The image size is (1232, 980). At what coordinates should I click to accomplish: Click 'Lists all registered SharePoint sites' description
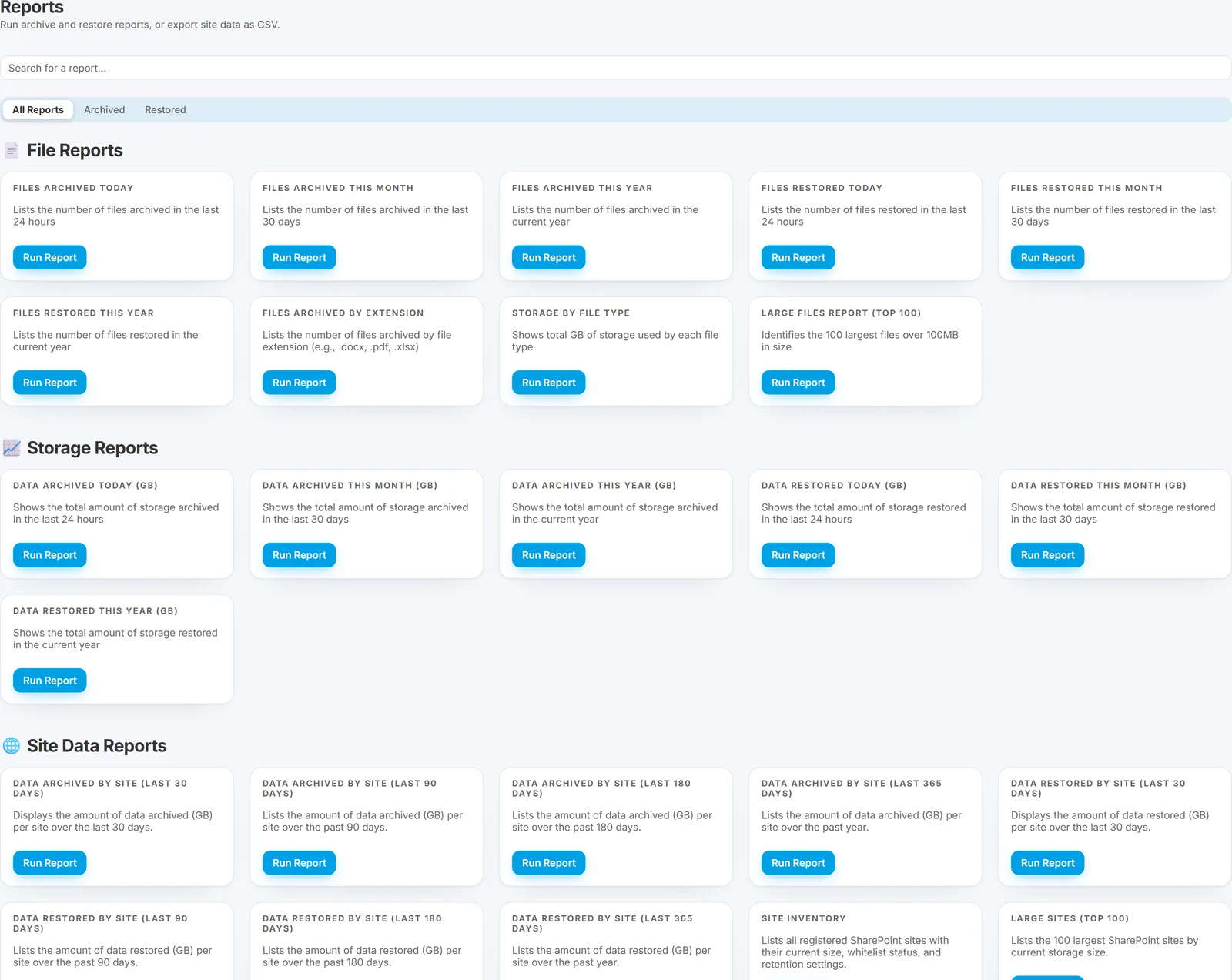[855, 952]
